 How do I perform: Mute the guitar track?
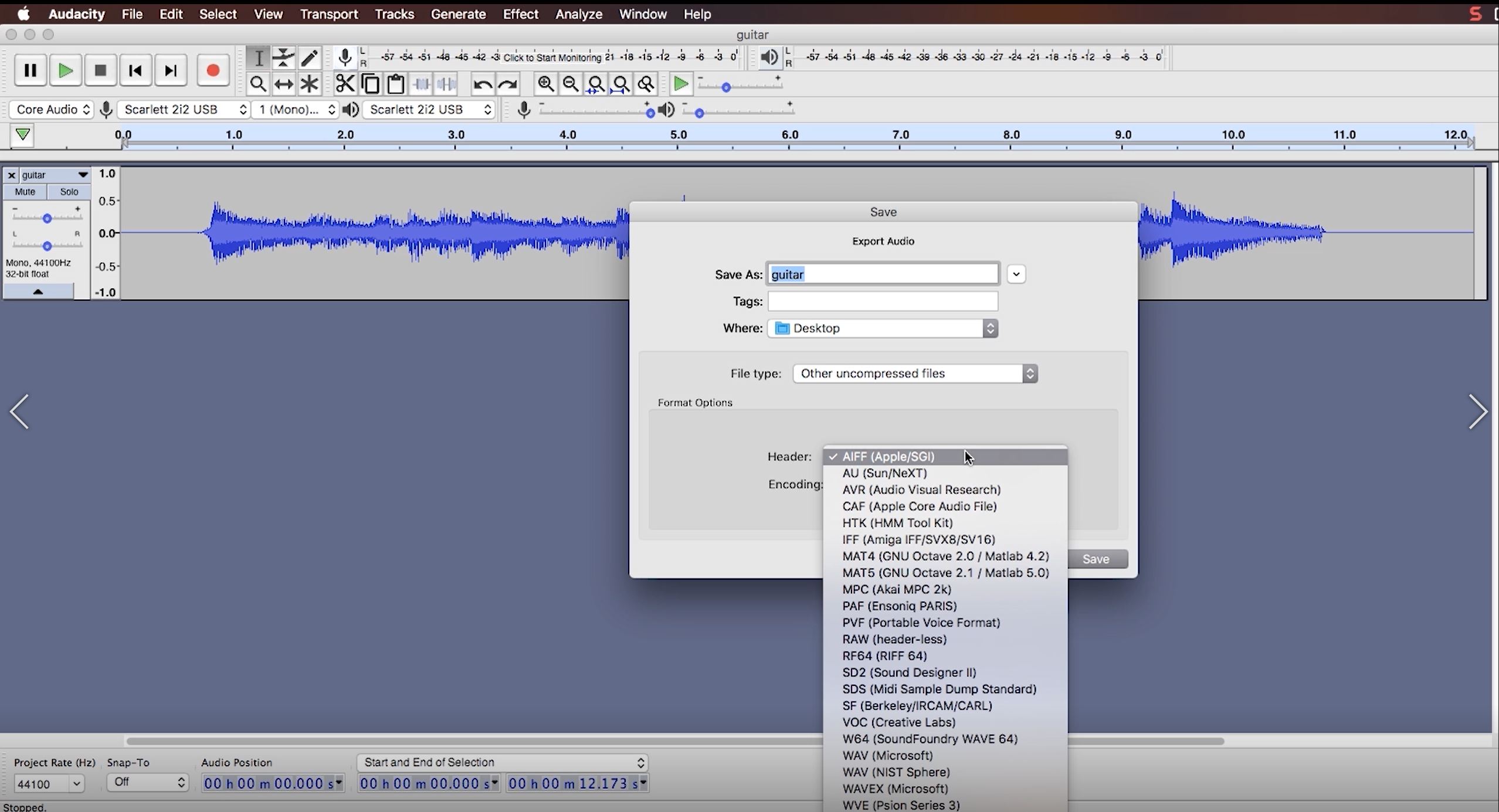[25, 192]
